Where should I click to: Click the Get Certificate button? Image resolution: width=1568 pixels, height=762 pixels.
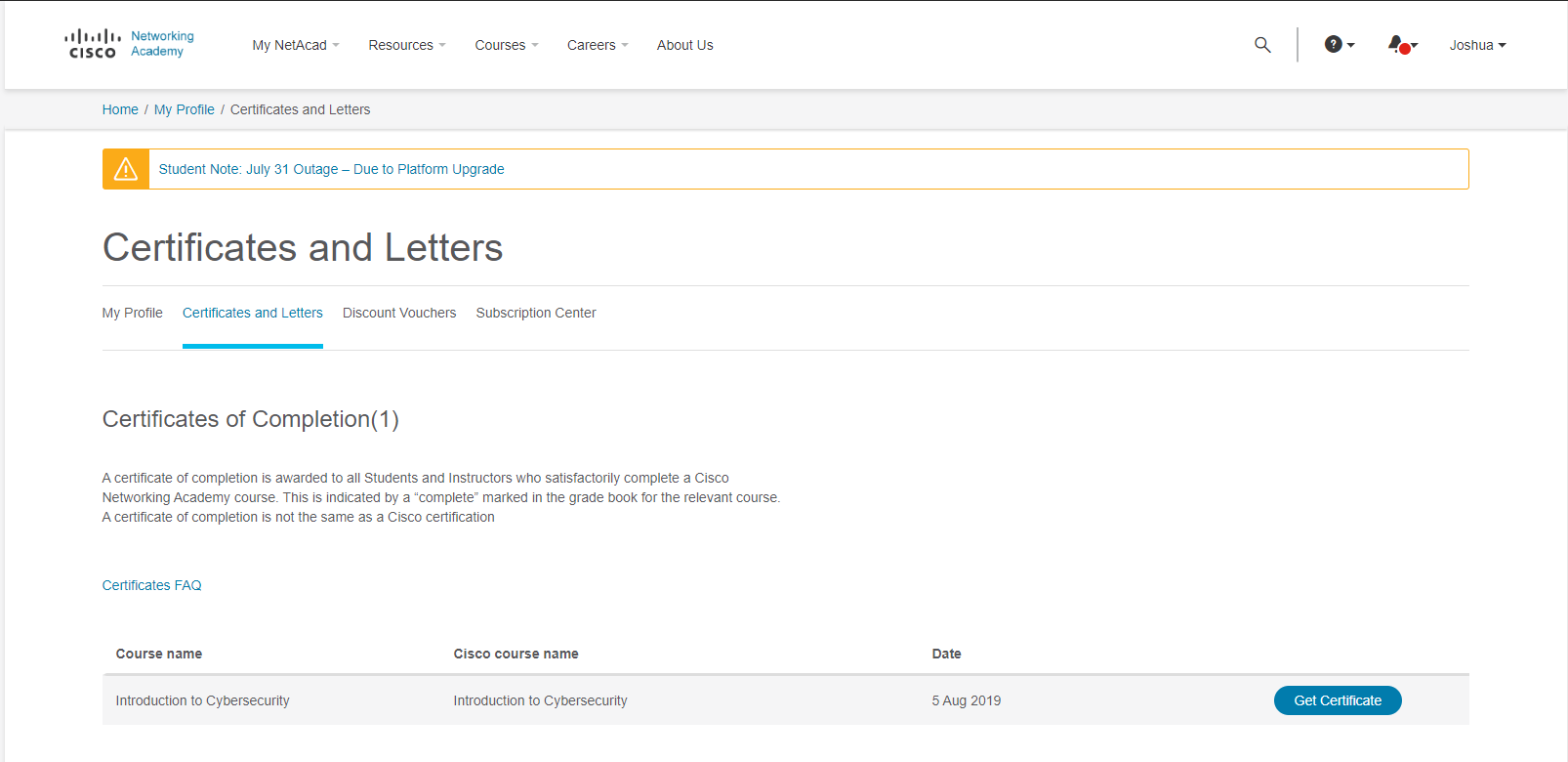[1338, 700]
